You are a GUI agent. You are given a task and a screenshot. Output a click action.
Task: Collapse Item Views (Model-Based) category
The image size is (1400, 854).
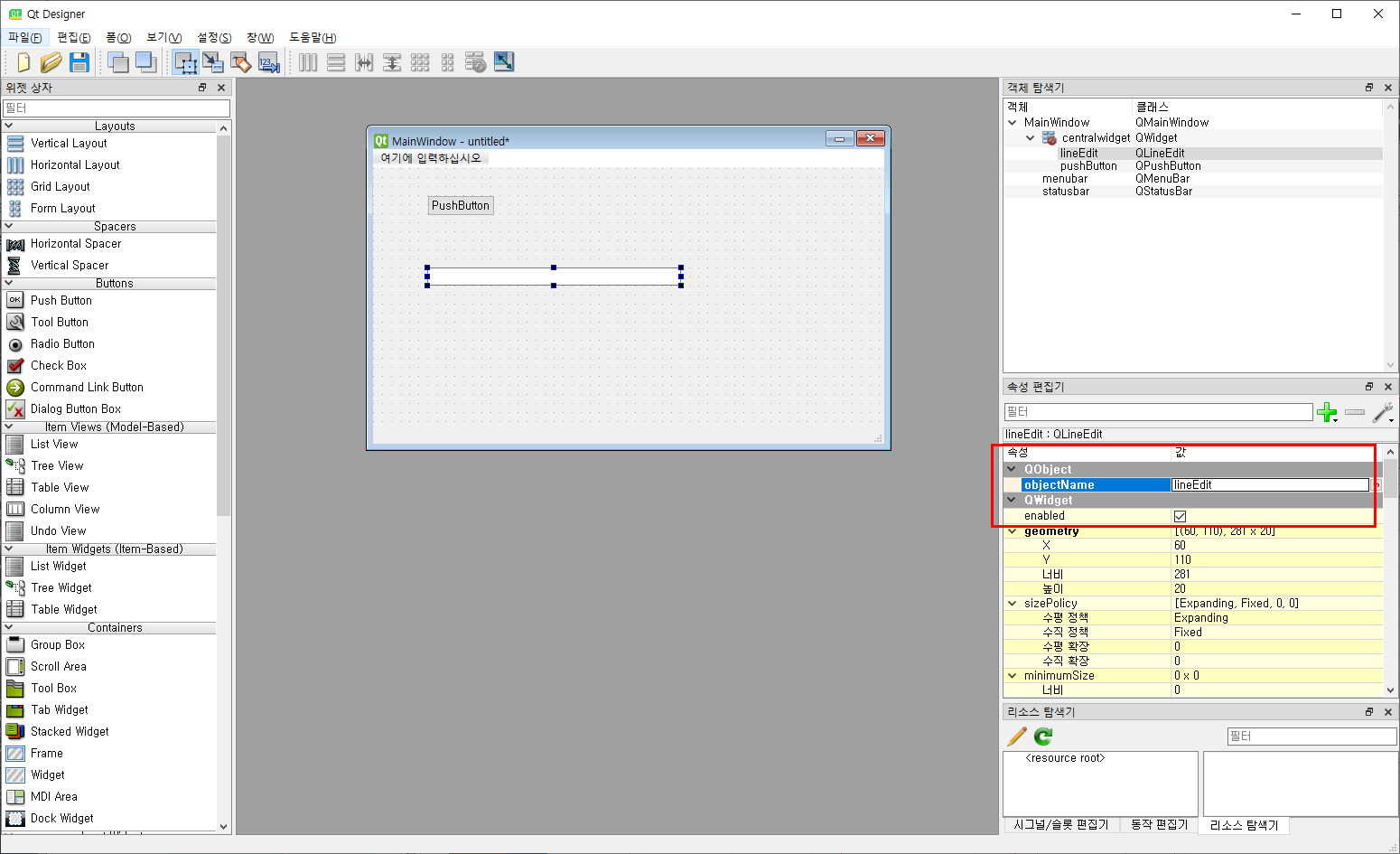tap(9, 427)
